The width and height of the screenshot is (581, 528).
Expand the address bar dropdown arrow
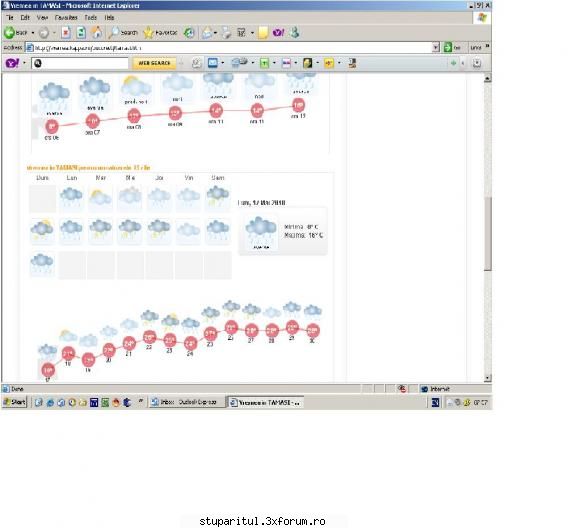point(436,47)
